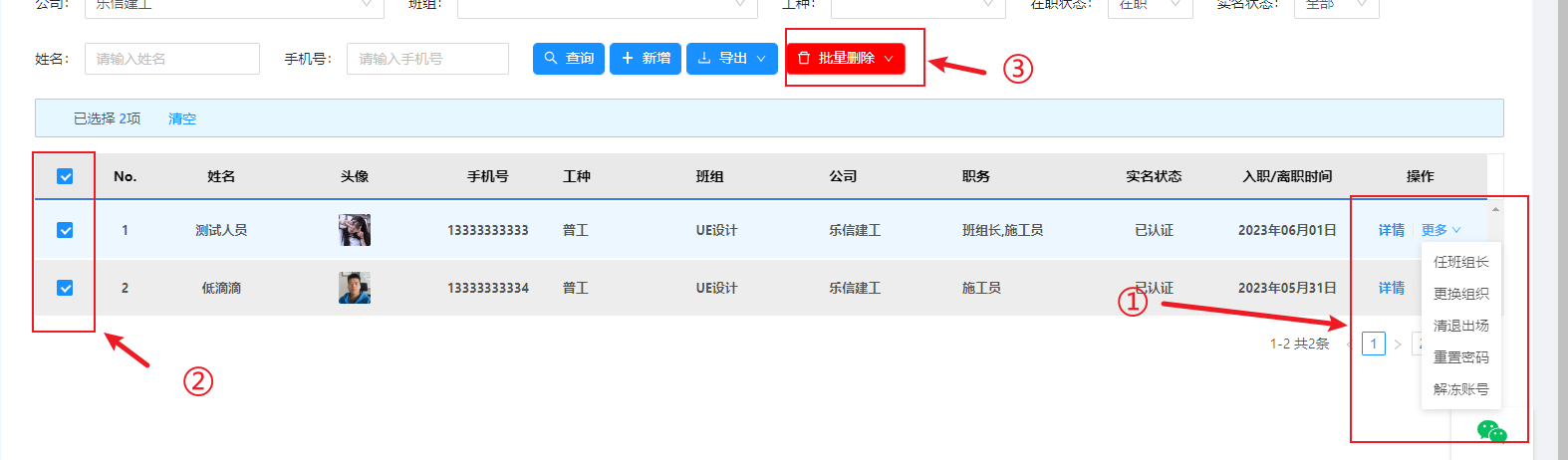The image size is (1568, 460).
Task: Click the avatar thumbnail of 测试人员
Action: (x=354, y=230)
